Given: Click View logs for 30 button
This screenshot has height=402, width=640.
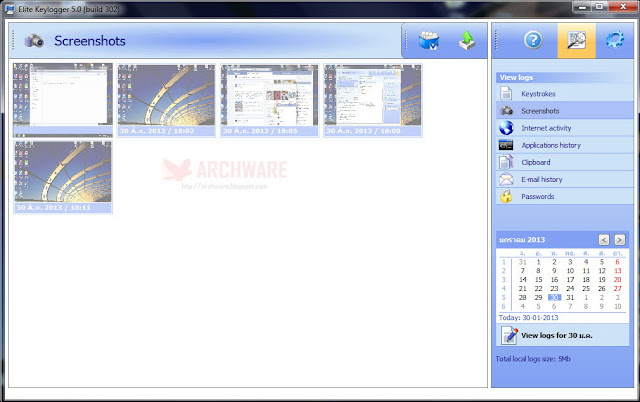Looking at the screenshot, I should (563, 335).
